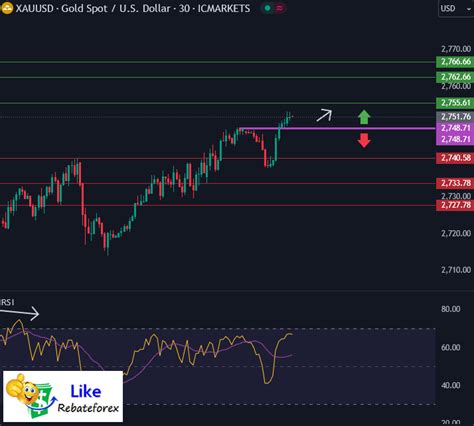Click the XAUUSD Gold Spot symbol title
Image resolution: width=474 pixels, height=426 pixels.
(x=133, y=8)
